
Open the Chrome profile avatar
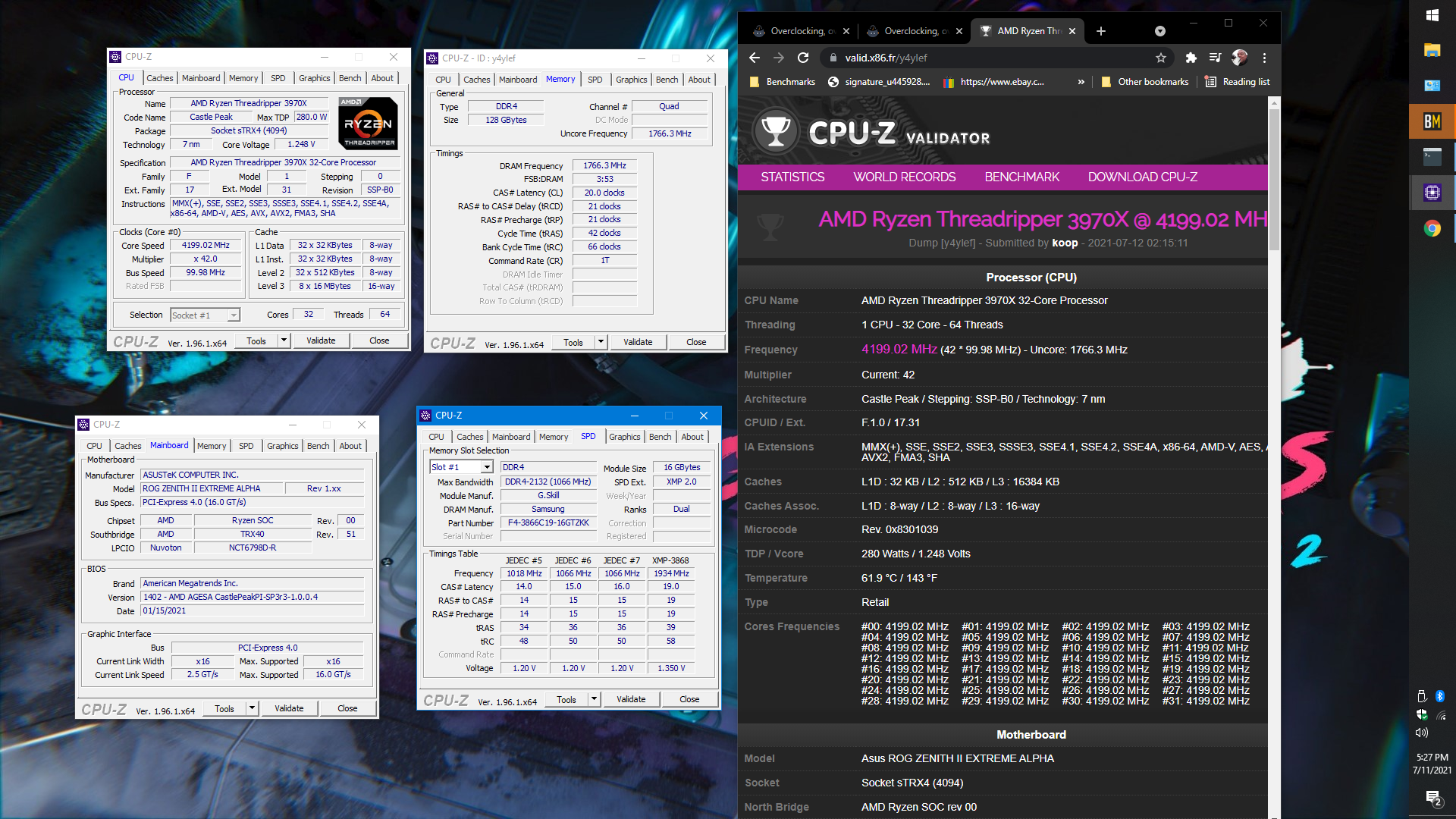point(1240,58)
